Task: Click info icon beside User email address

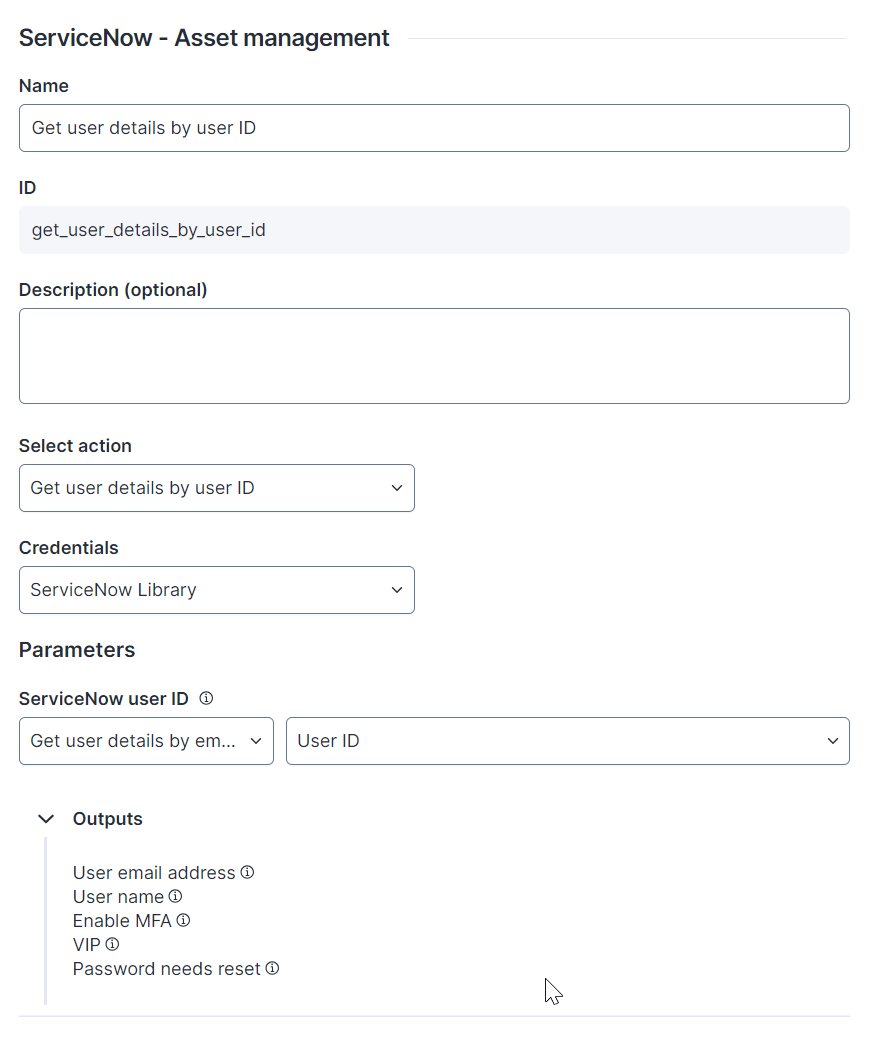Action: click(x=247, y=872)
